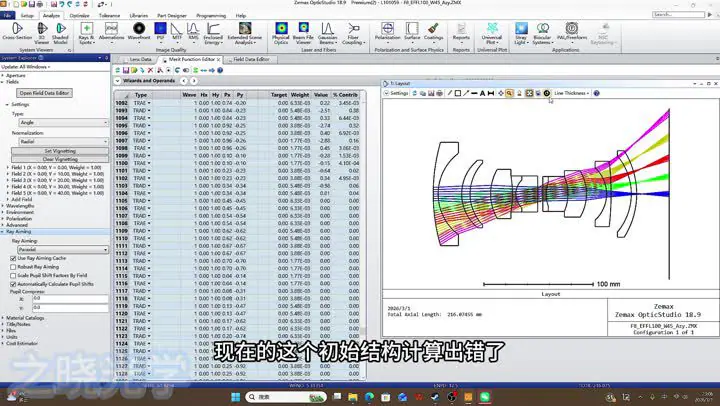Click the Pupil Compress Y input field
Image resolution: width=720 pixels, height=406 pixels.
(70, 307)
